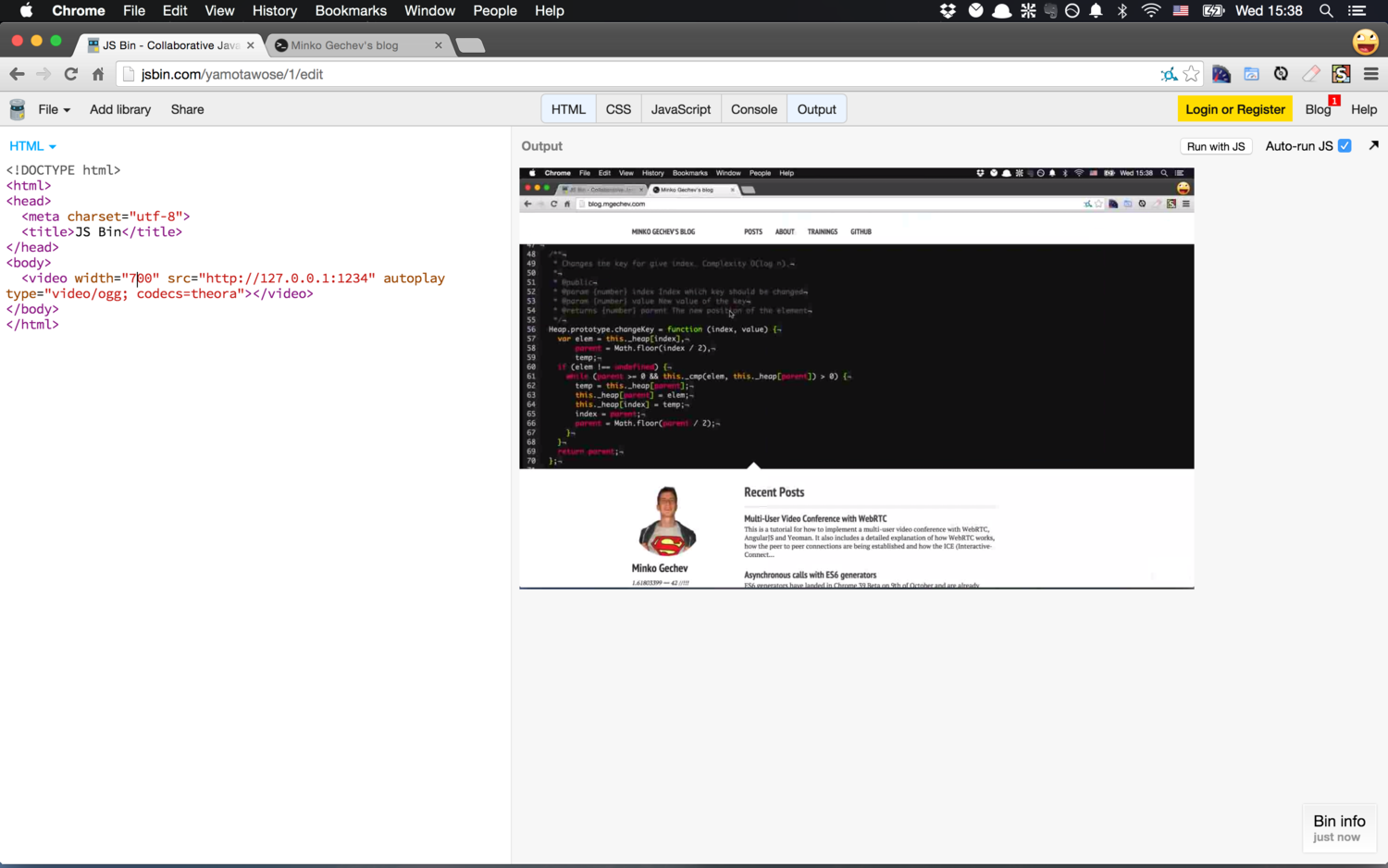Open the People menu
Screen dimensions: 1388x868
click(495, 11)
